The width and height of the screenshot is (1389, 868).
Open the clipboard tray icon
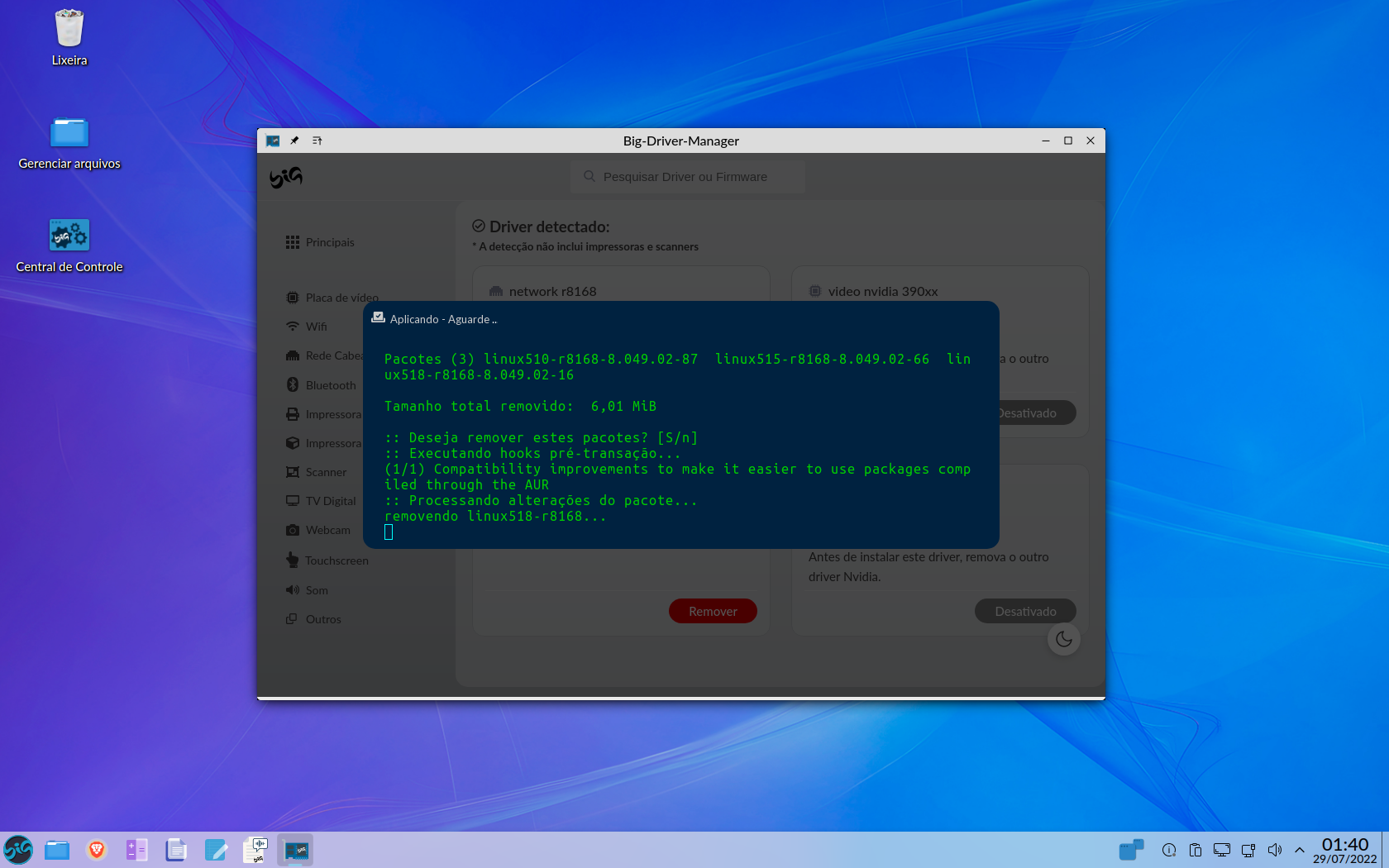pos(1196,850)
